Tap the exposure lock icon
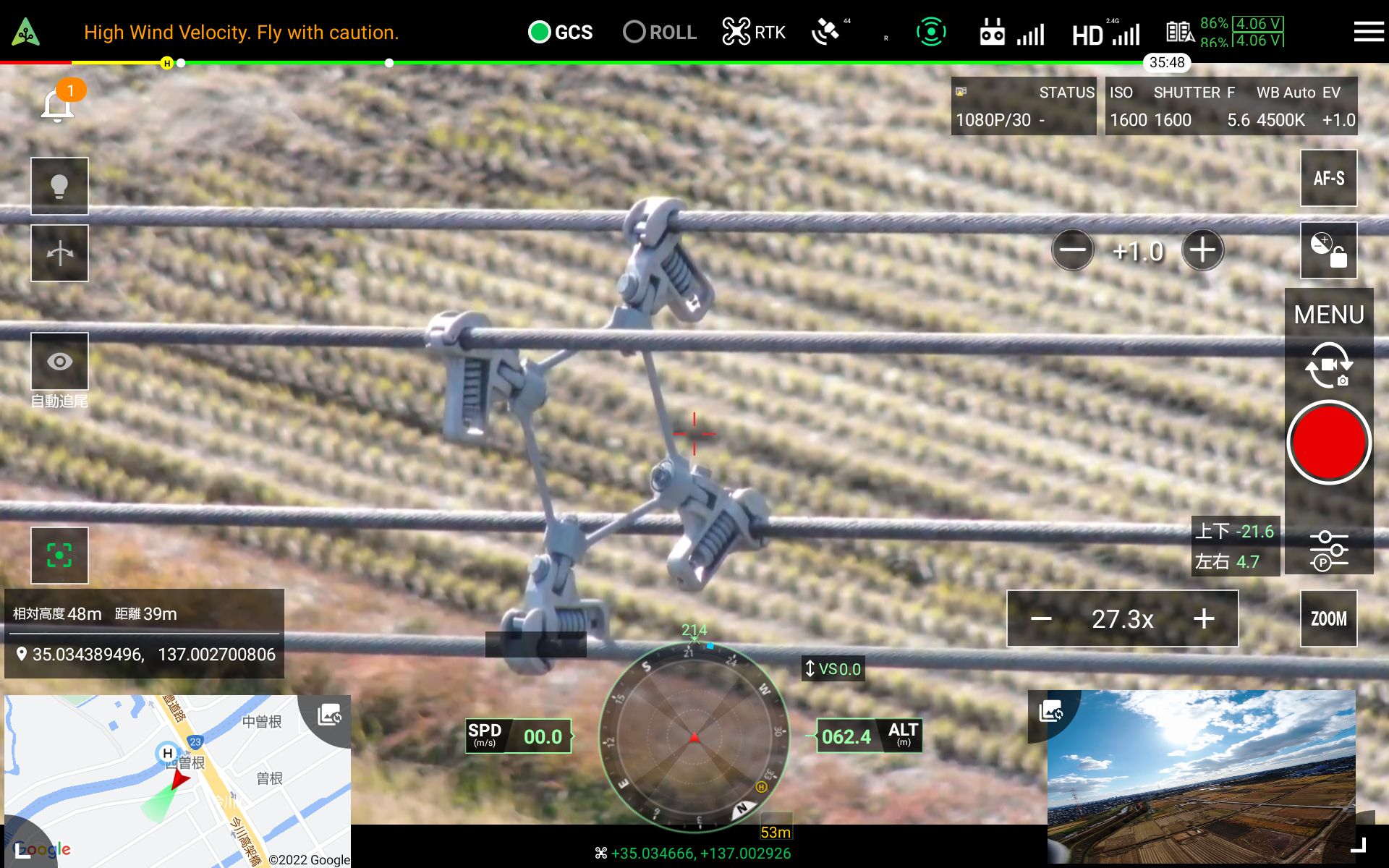1389x868 pixels. [x=1328, y=250]
